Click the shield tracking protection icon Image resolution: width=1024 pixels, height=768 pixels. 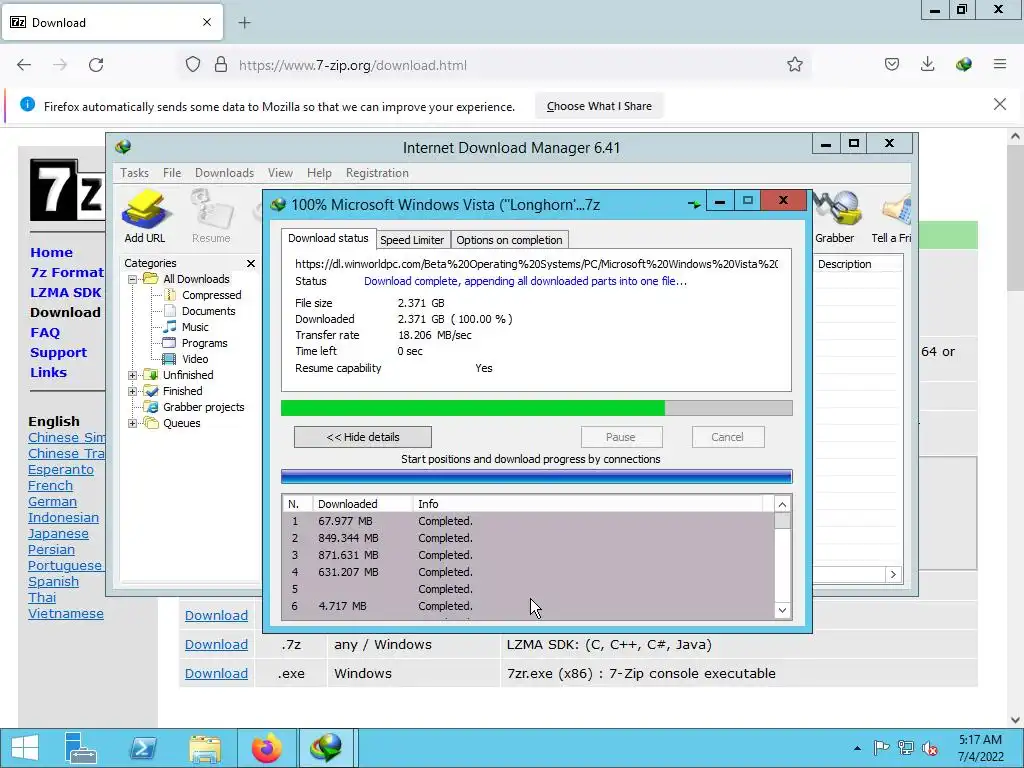pos(193,65)
